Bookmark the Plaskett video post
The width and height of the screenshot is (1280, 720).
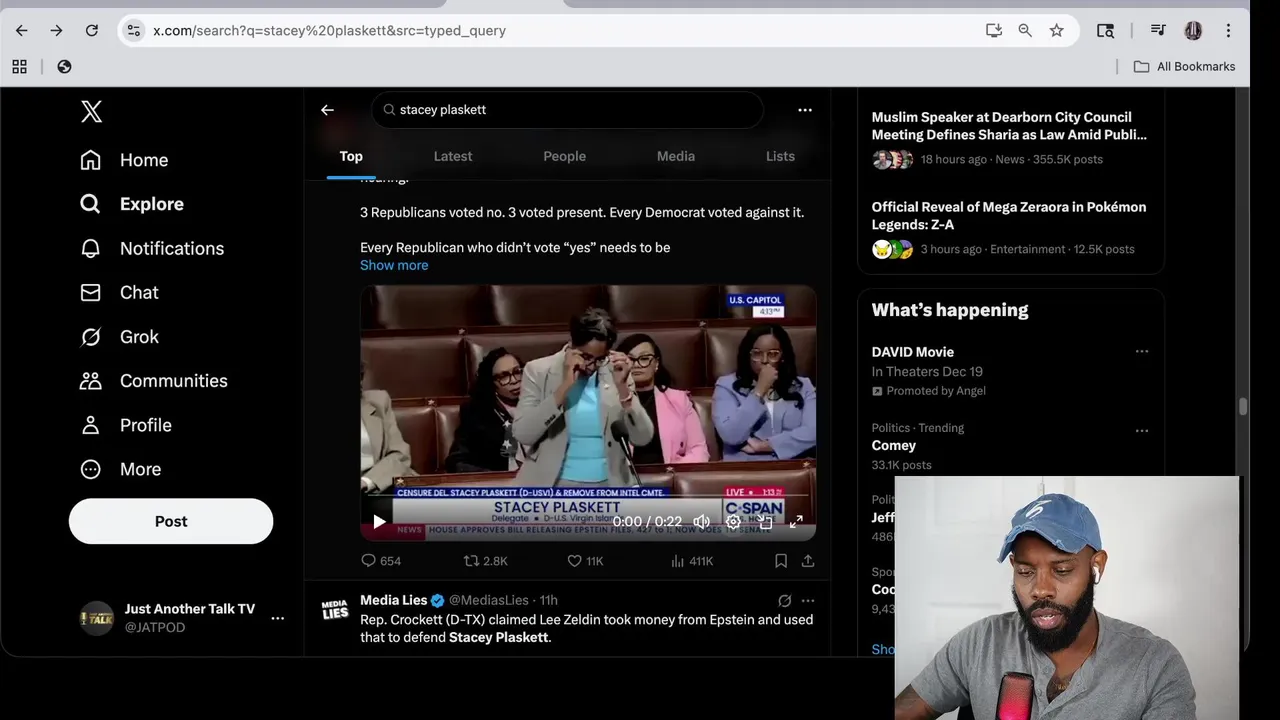781,561
